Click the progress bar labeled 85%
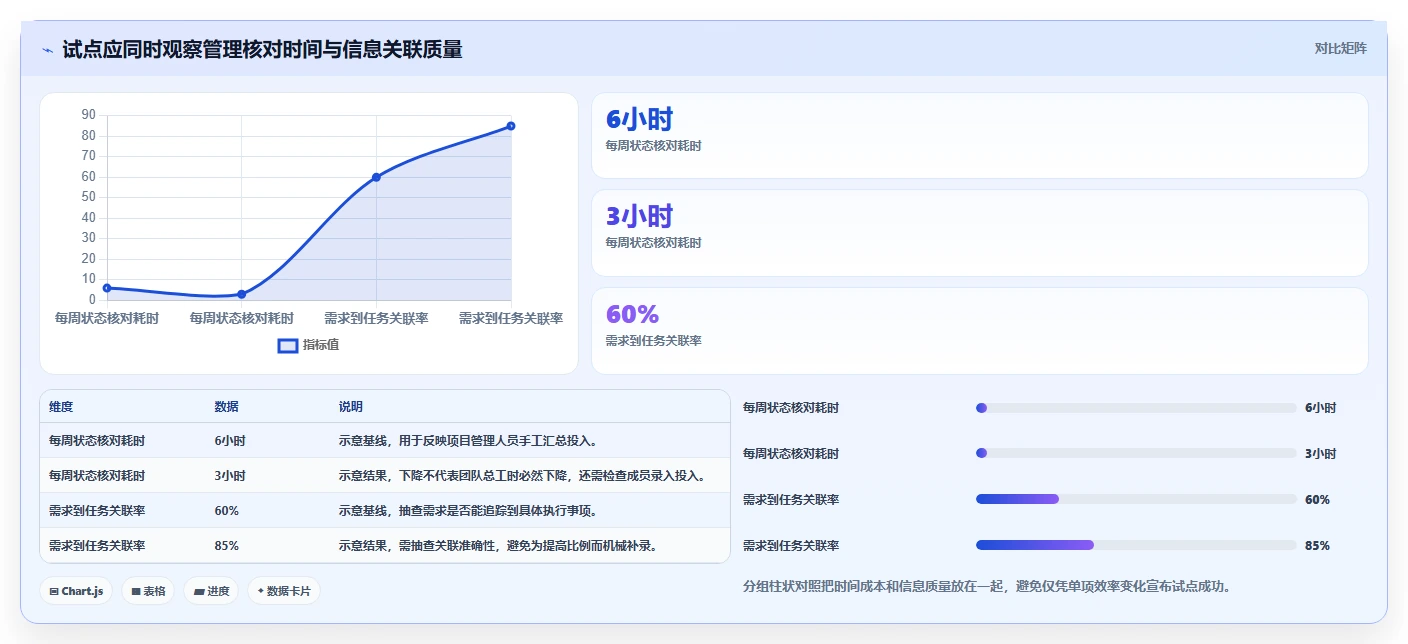1408x644 pixels. (x=1136, y=545)
